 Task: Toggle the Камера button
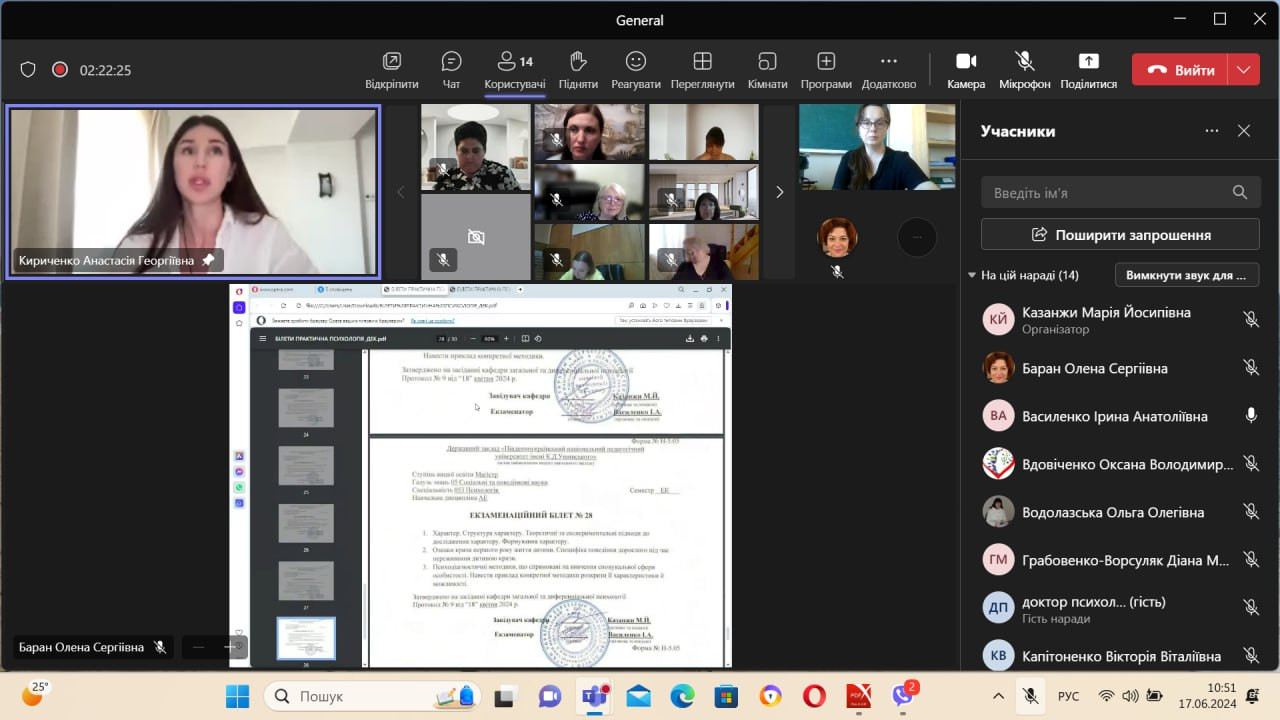point(966,70)
